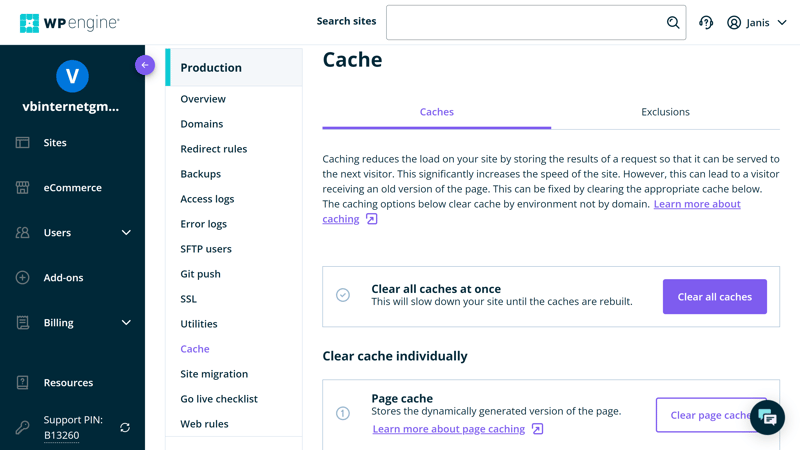Click the WP Engine logo
The width and height of the screenshot is (800, 450).
69,23
